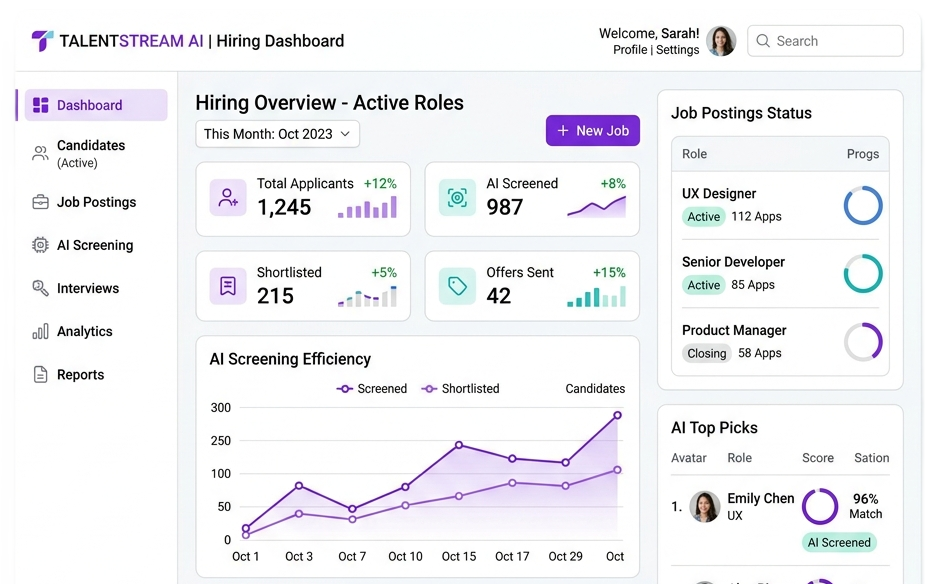This screenshot has width=935, height=584.
Task: Click Sarah's profile avatar in header
Action: tap(721, 41)
